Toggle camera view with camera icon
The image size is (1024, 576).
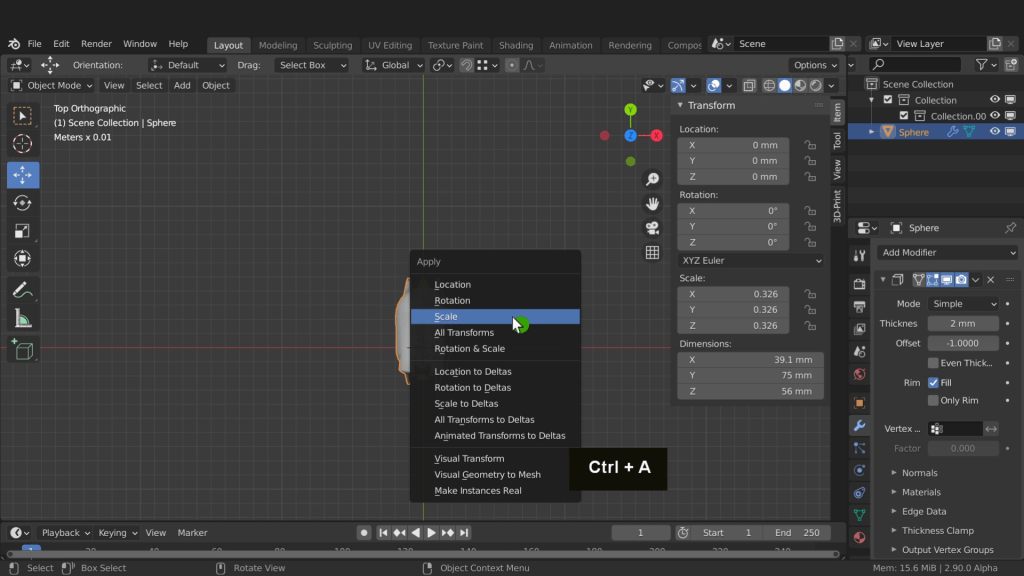[652, 228]
